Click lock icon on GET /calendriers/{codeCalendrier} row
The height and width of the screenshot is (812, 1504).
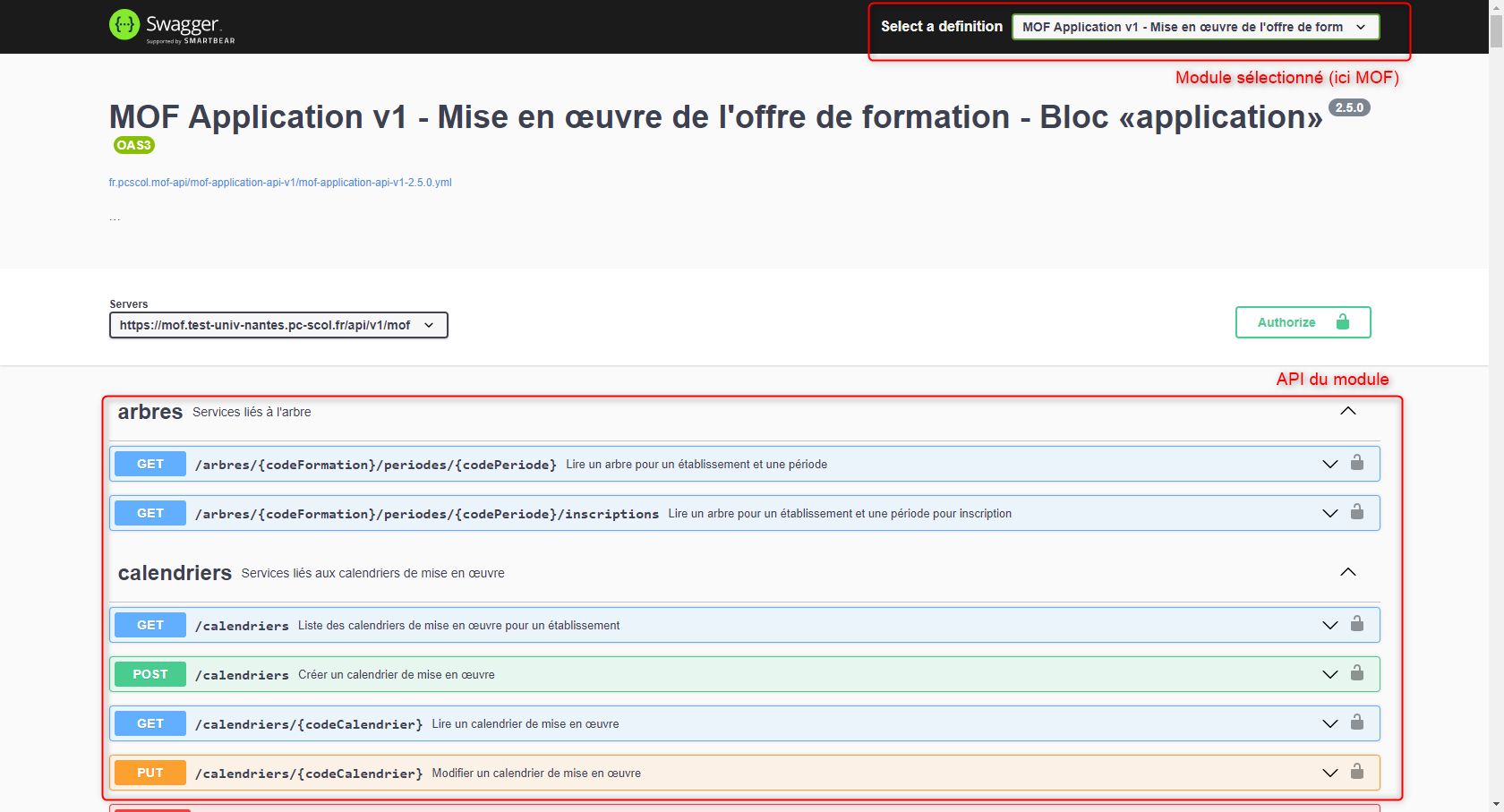click(x=1357, y=722)
